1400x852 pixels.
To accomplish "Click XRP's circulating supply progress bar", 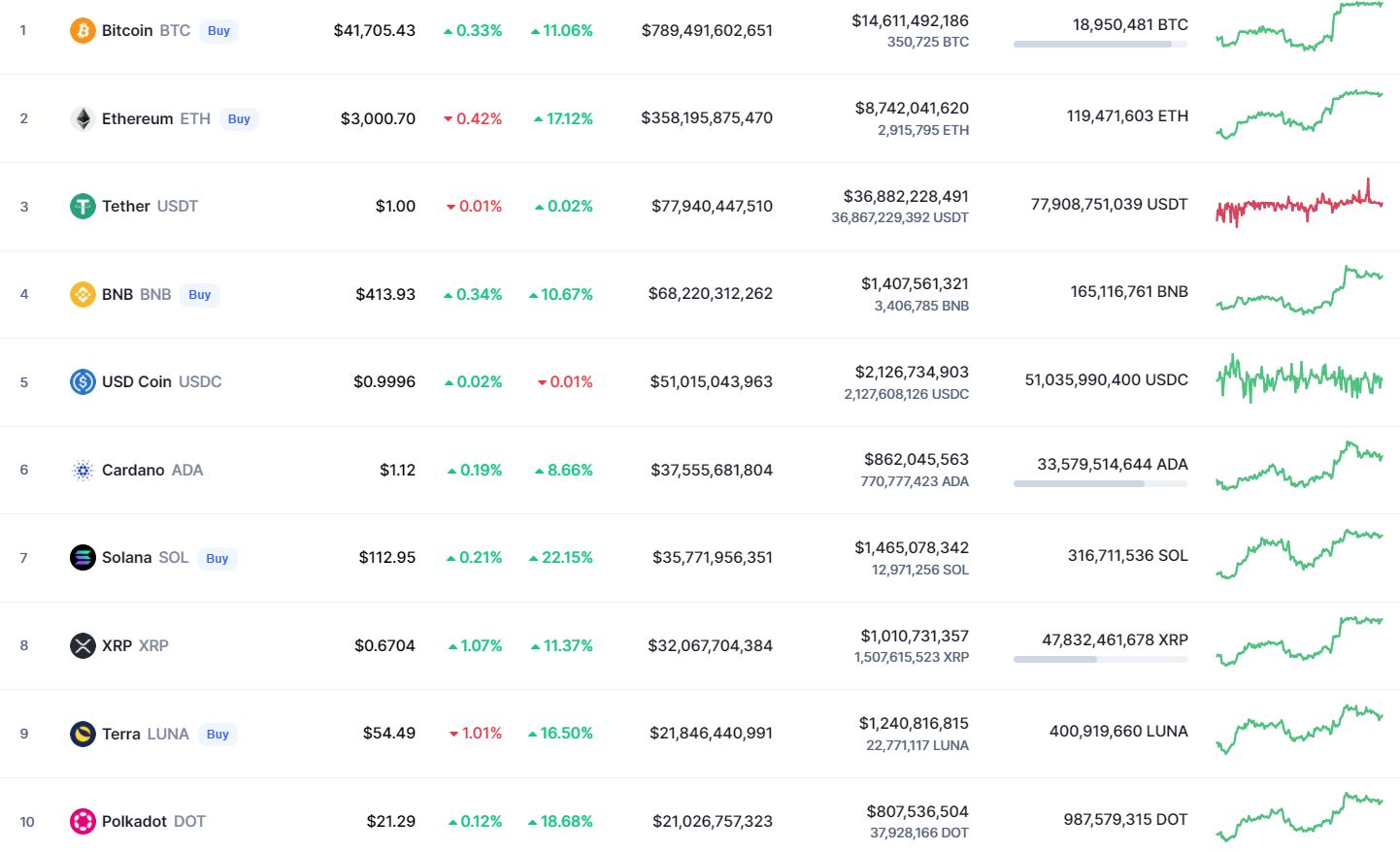I will click(x=1100, y=660).
